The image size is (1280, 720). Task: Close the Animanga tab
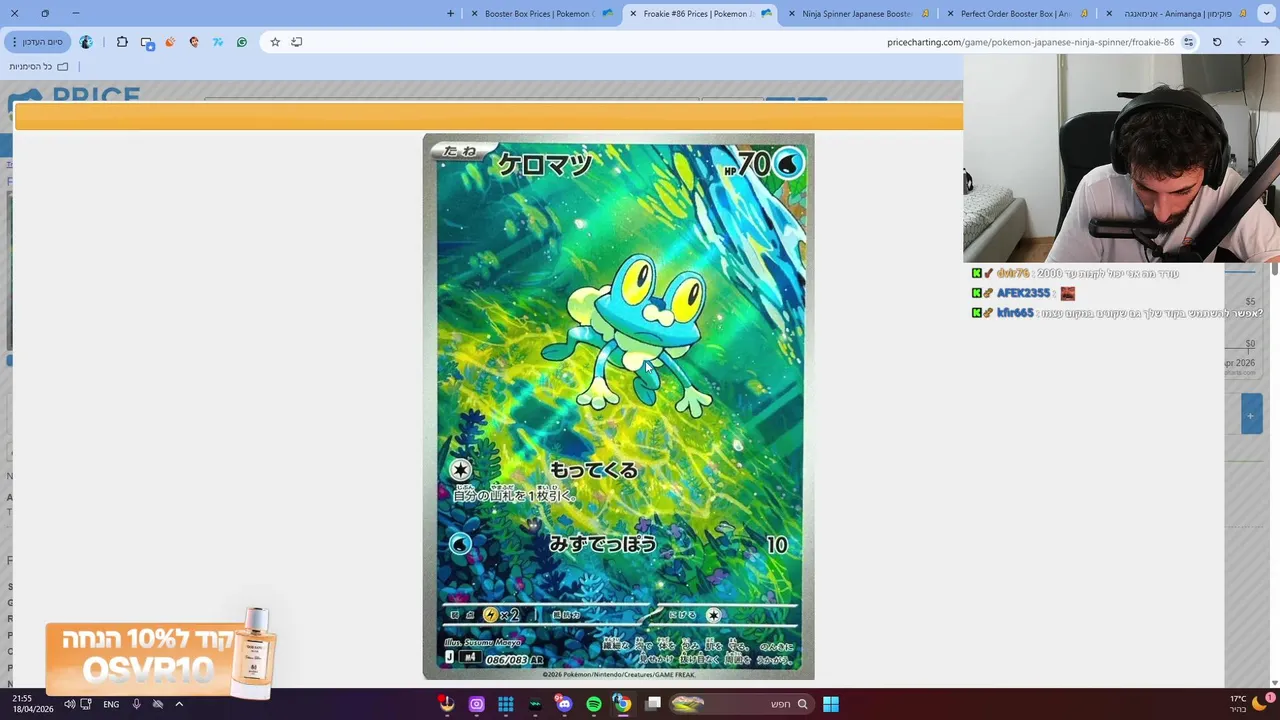[1109, 13]
